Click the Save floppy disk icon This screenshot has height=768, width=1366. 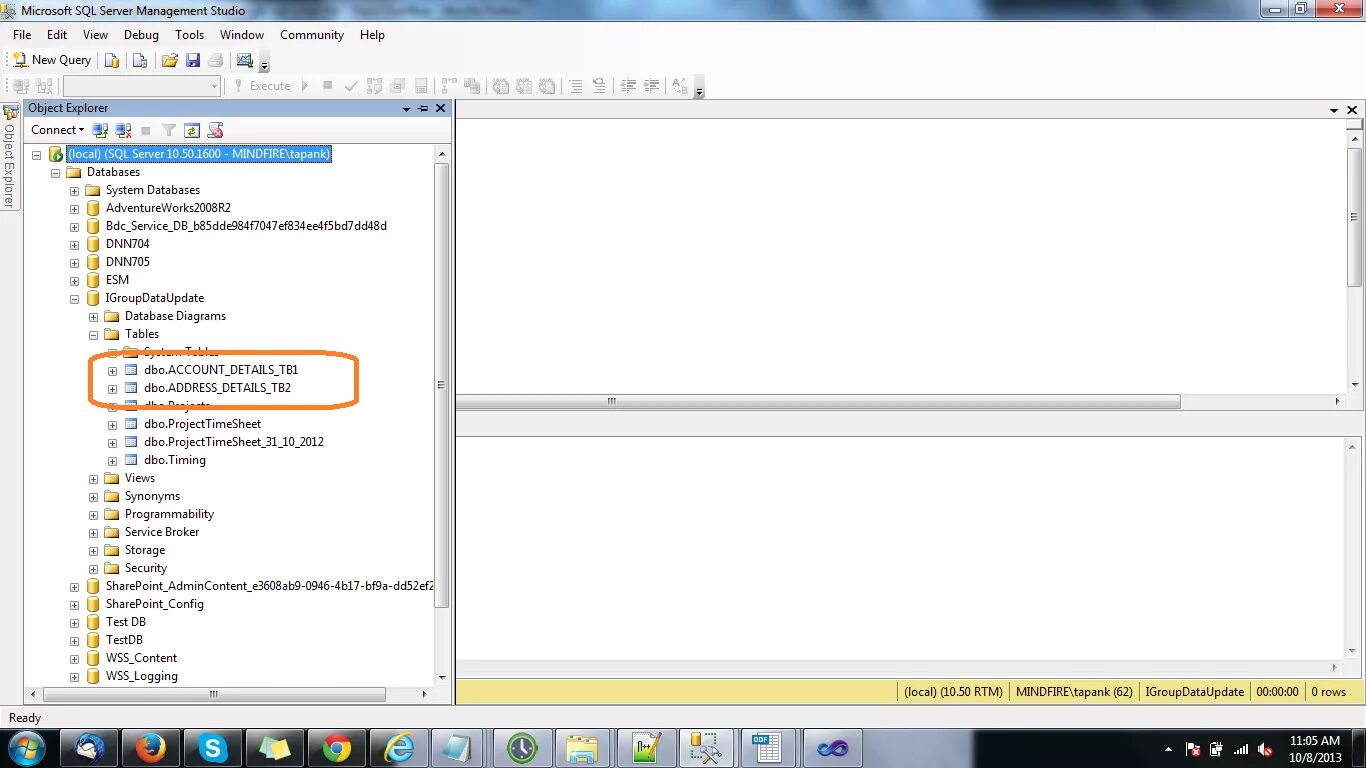tap(193, 60)
